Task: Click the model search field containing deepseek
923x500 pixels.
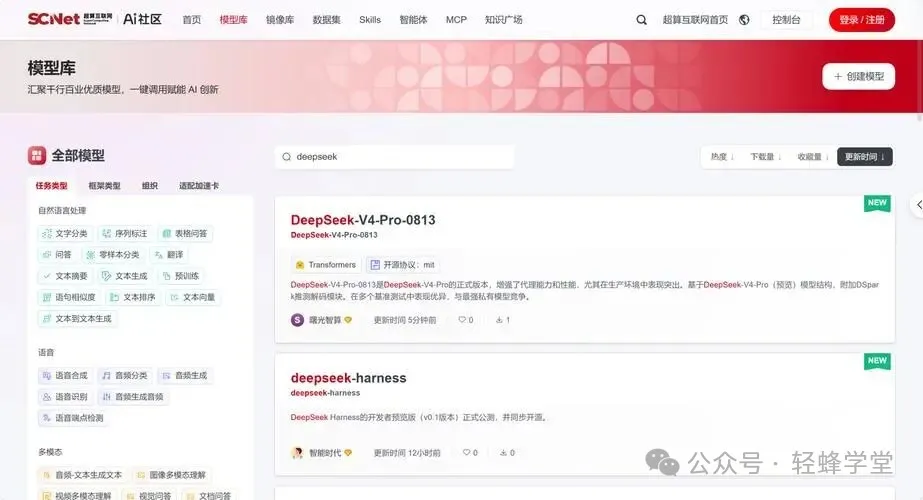Action: [x=394, y=157]
